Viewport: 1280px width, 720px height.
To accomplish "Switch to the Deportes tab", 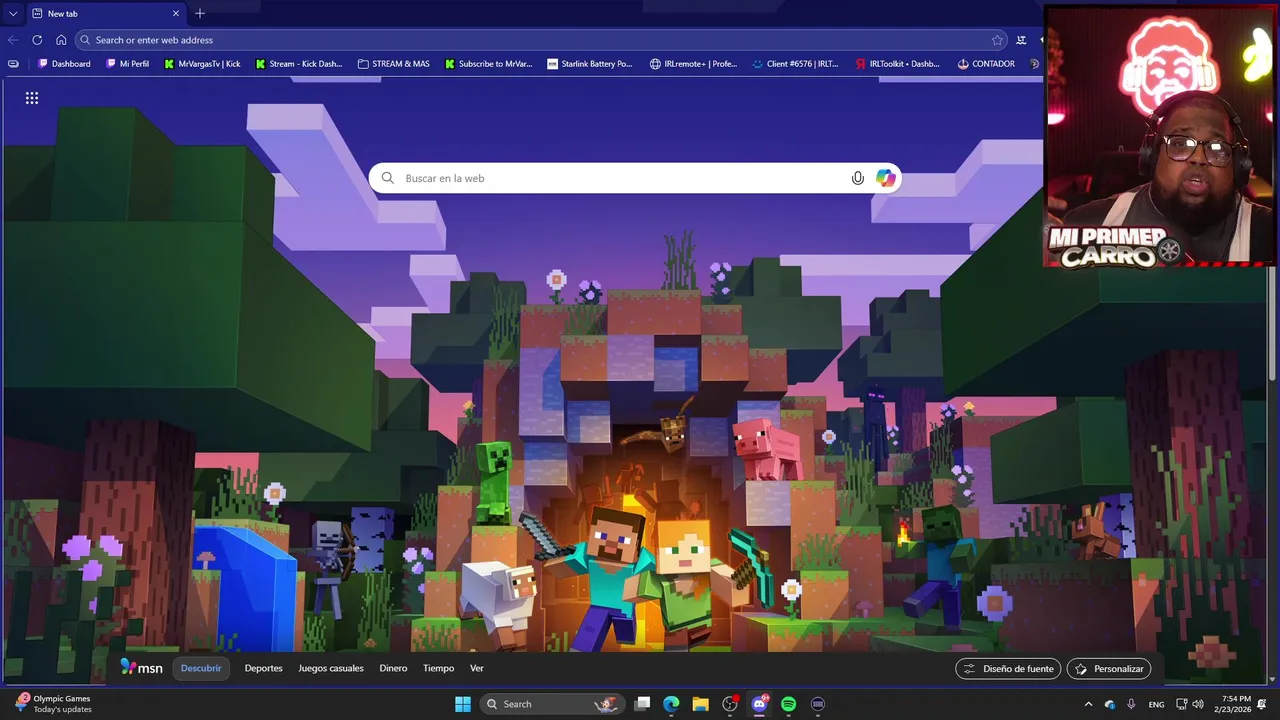I will click(264, 668).
